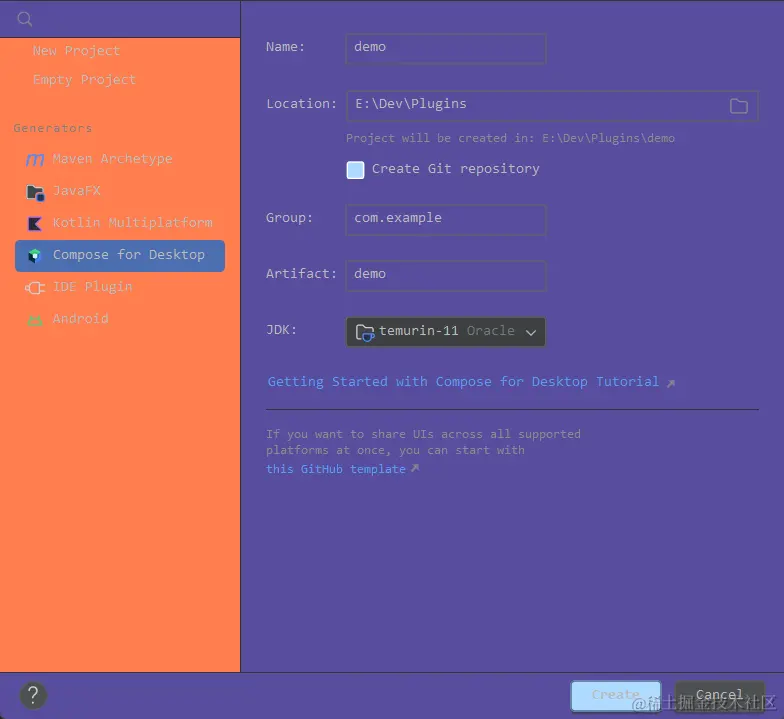Choose Maven Archetype generator label
The height and width of the screenshot is (719, 784).
pos(112,159)
